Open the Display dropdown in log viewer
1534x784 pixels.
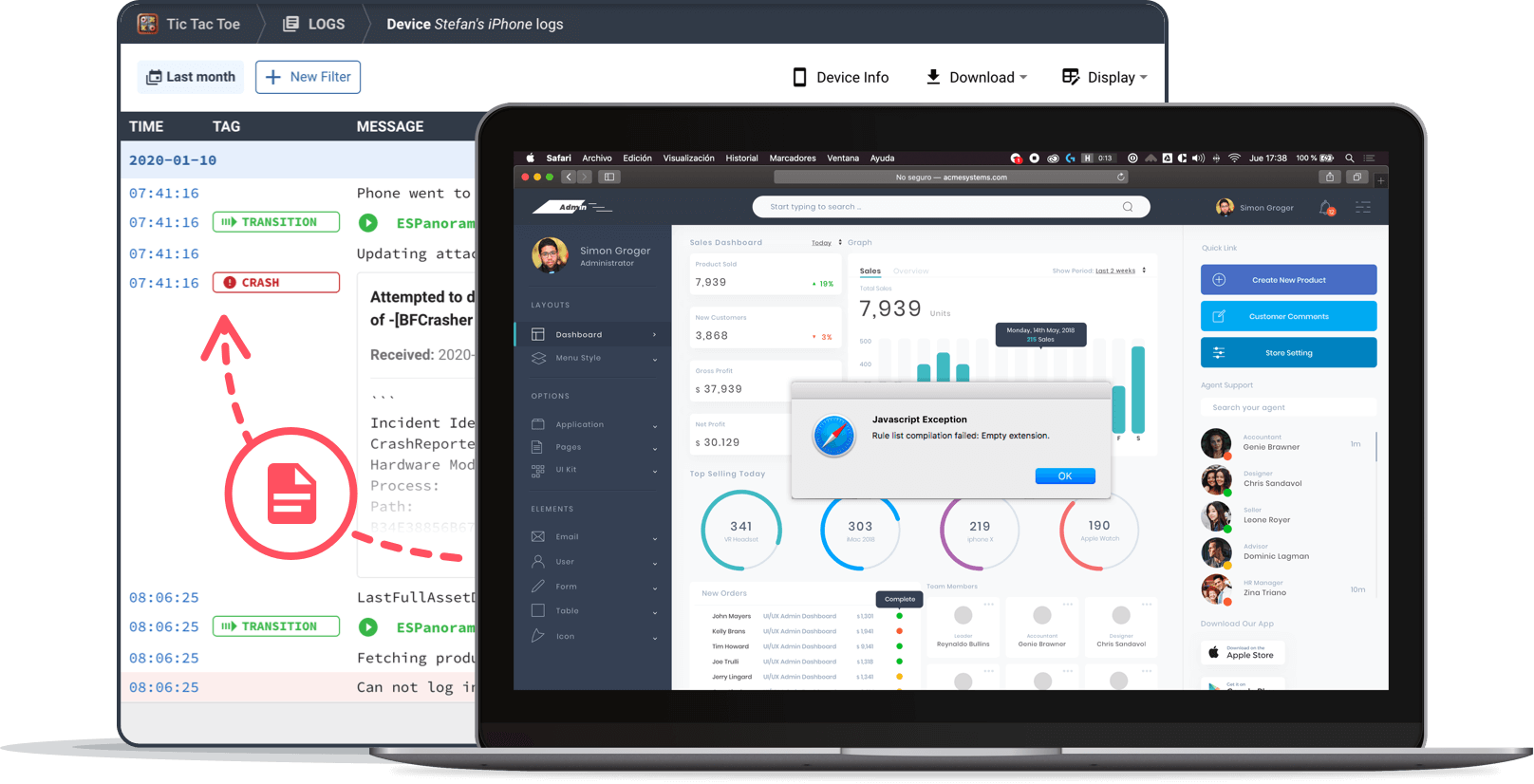click(1105, 78)
